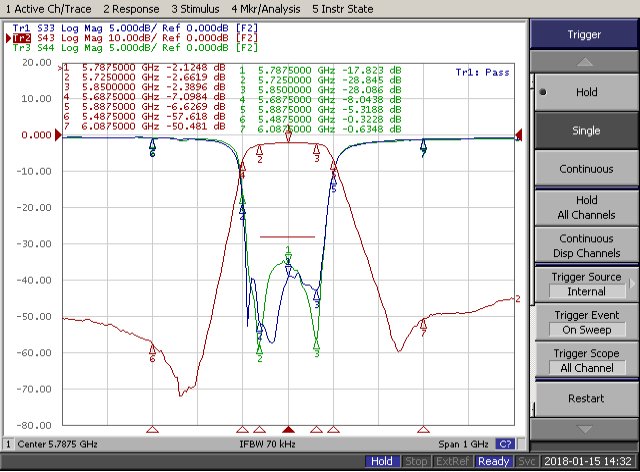The height and width of the screenshot is (472, 640).
Task: Click the date and time display
Action: tap(588, 461)
